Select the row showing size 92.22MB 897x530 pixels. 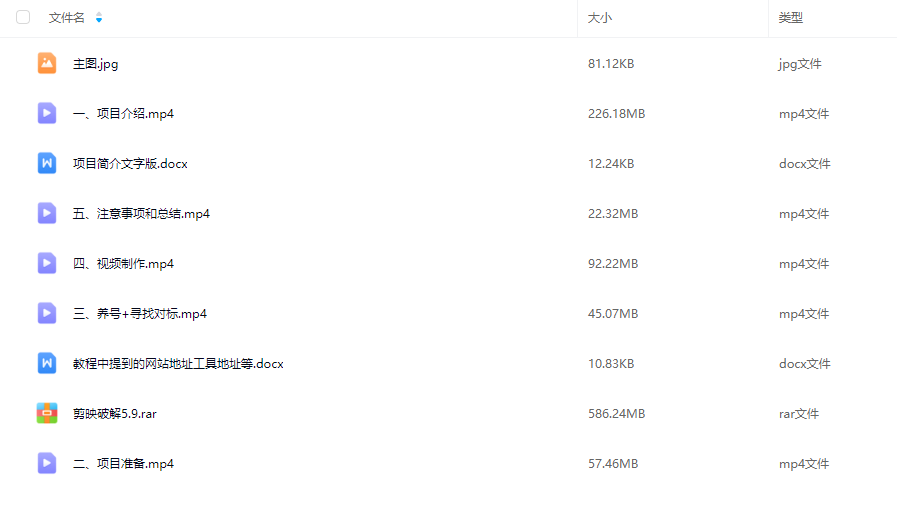point(448,263)
